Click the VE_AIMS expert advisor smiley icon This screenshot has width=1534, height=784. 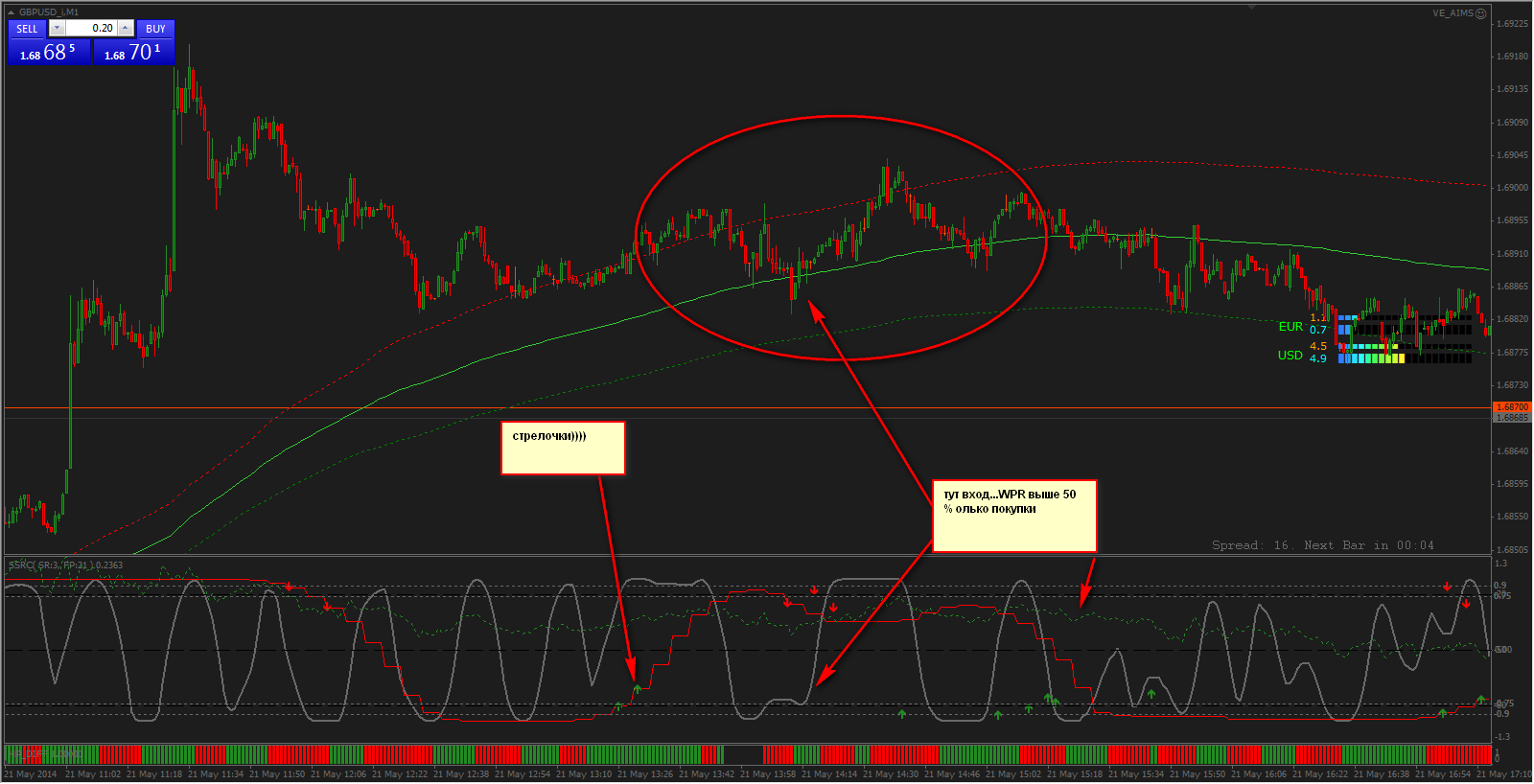1481,13
